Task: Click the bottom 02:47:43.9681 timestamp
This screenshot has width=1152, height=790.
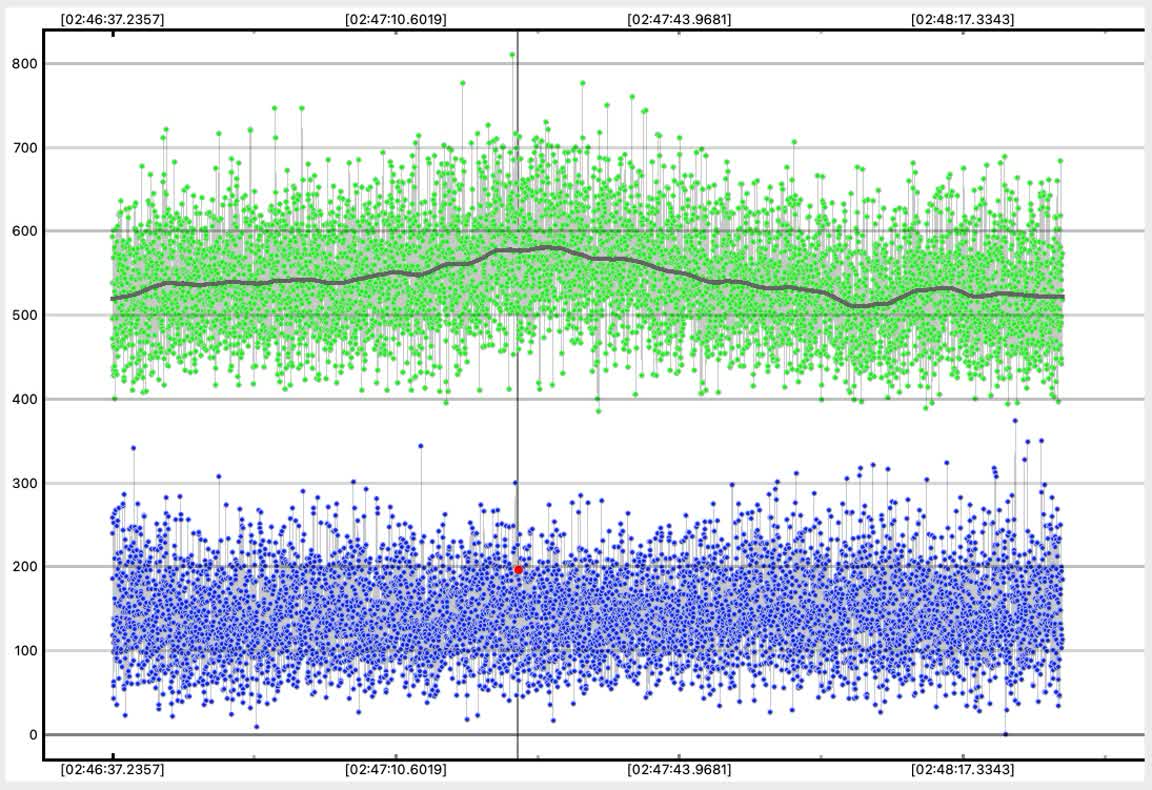Action: click(x=679, y=770)
